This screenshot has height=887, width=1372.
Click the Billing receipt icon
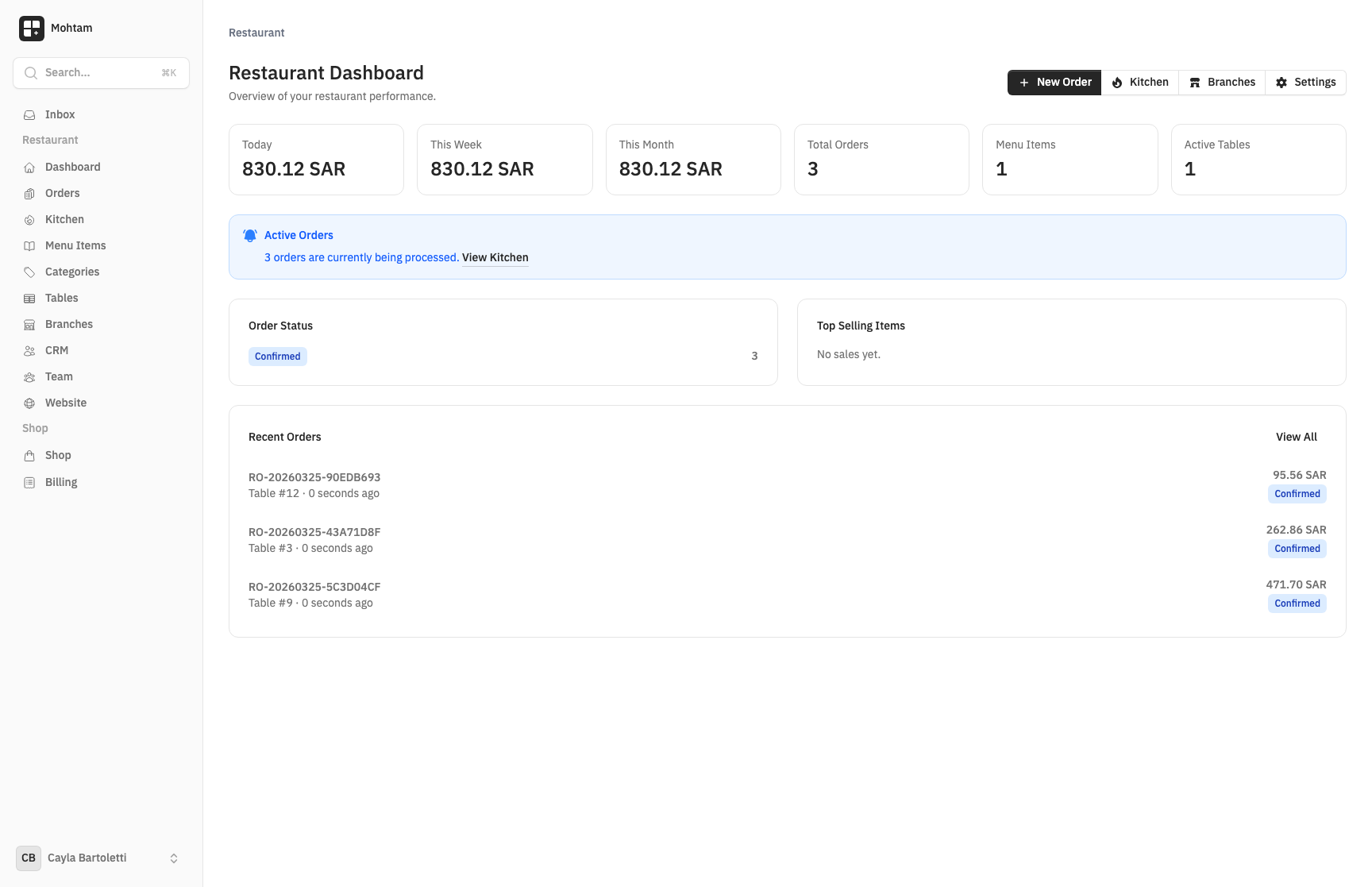[29, 483]
